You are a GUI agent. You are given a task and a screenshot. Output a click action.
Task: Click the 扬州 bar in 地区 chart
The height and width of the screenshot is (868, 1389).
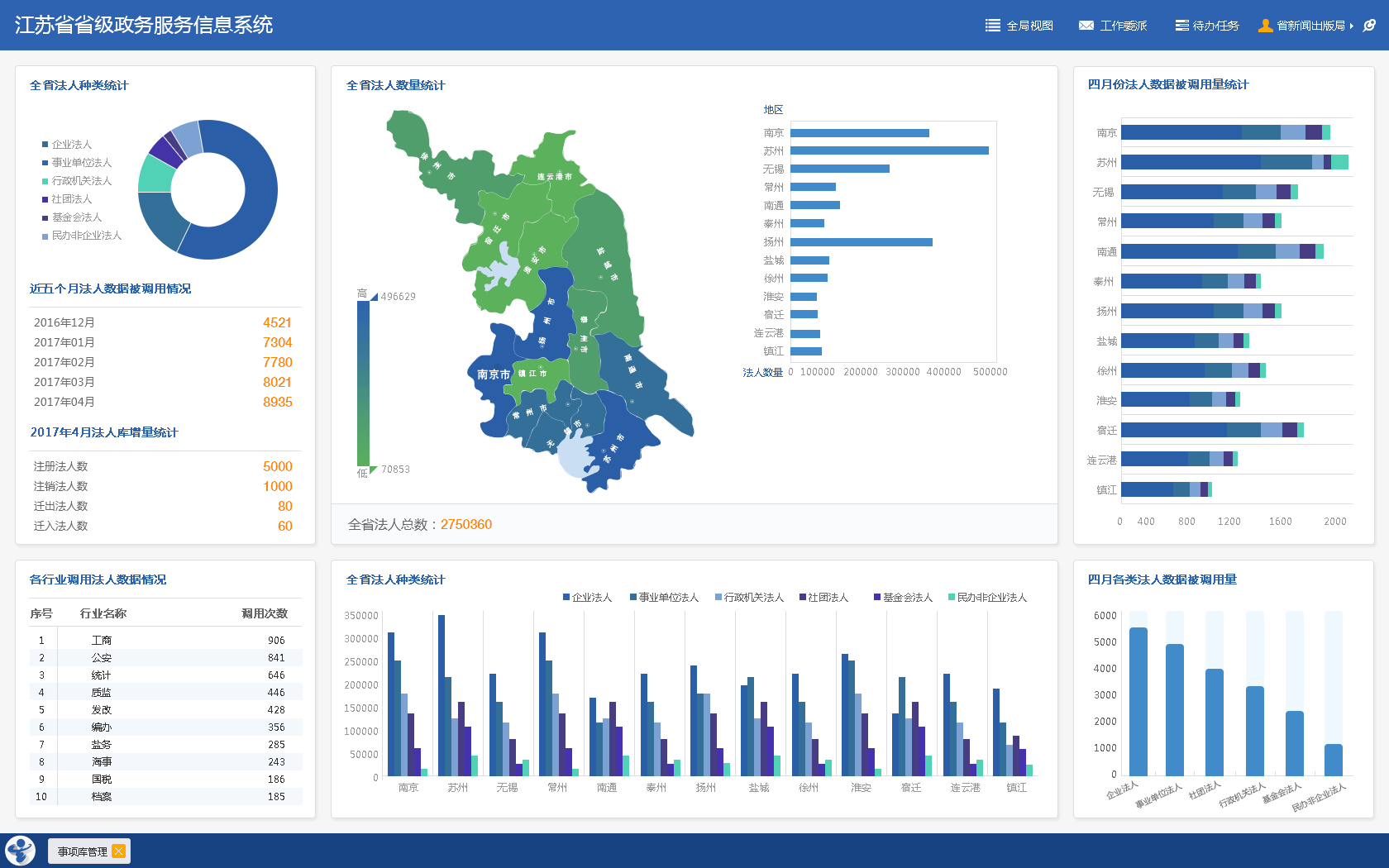point(862,242)
